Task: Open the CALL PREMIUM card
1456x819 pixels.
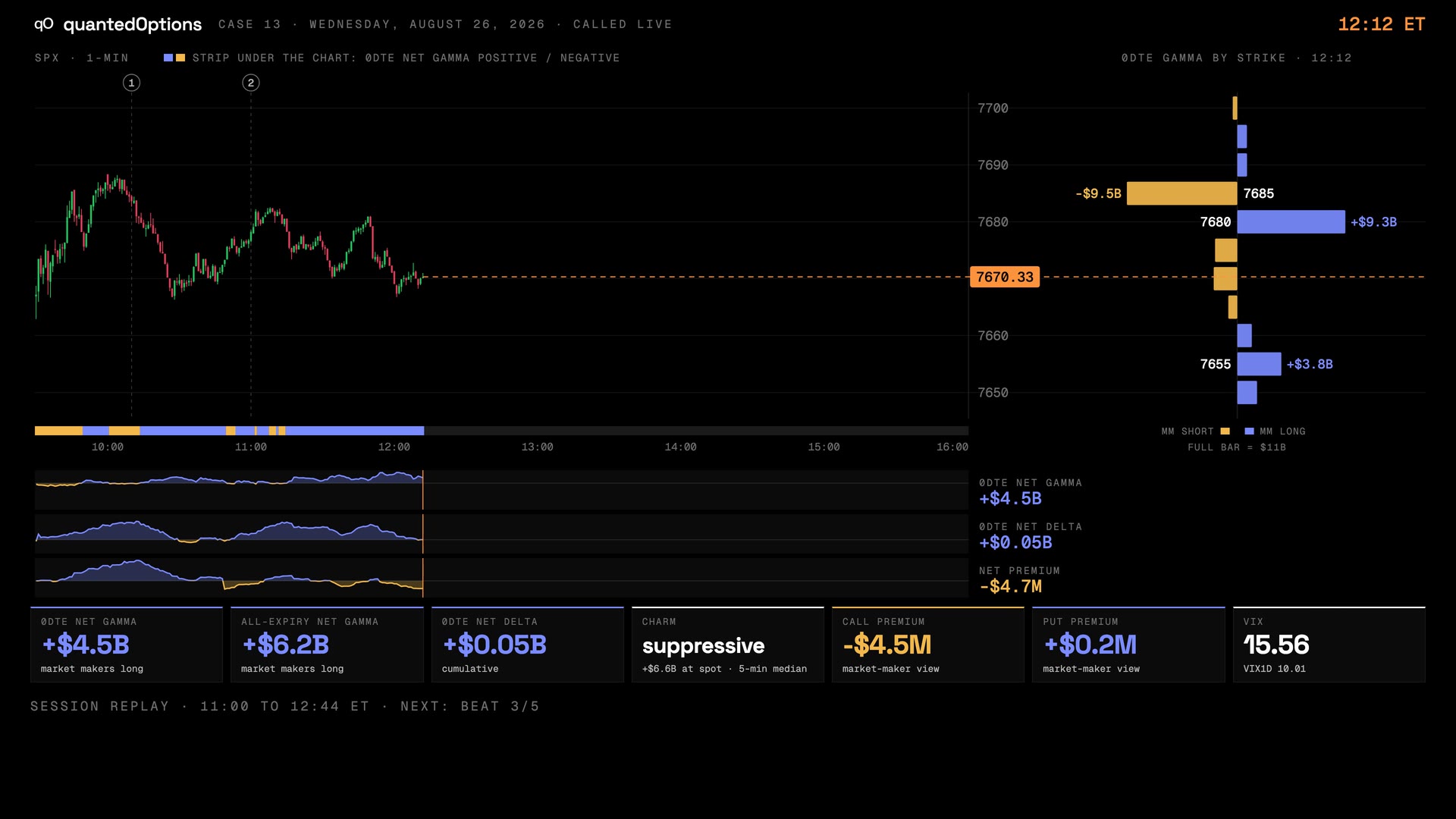Action: [x=928, y=645]
